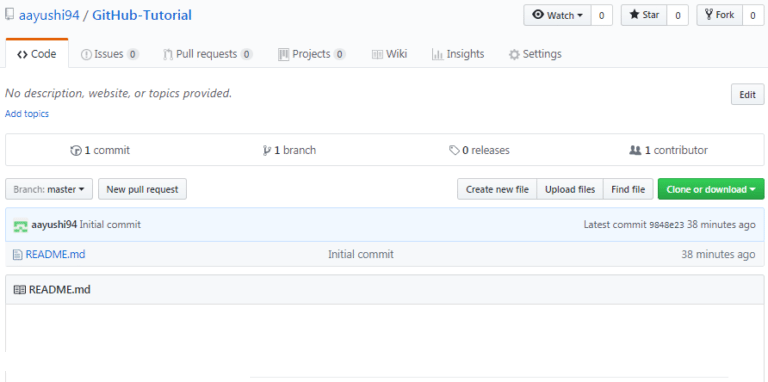Click the tag icon beside releases
Viewport: 768px width, 382px height.
455,150
